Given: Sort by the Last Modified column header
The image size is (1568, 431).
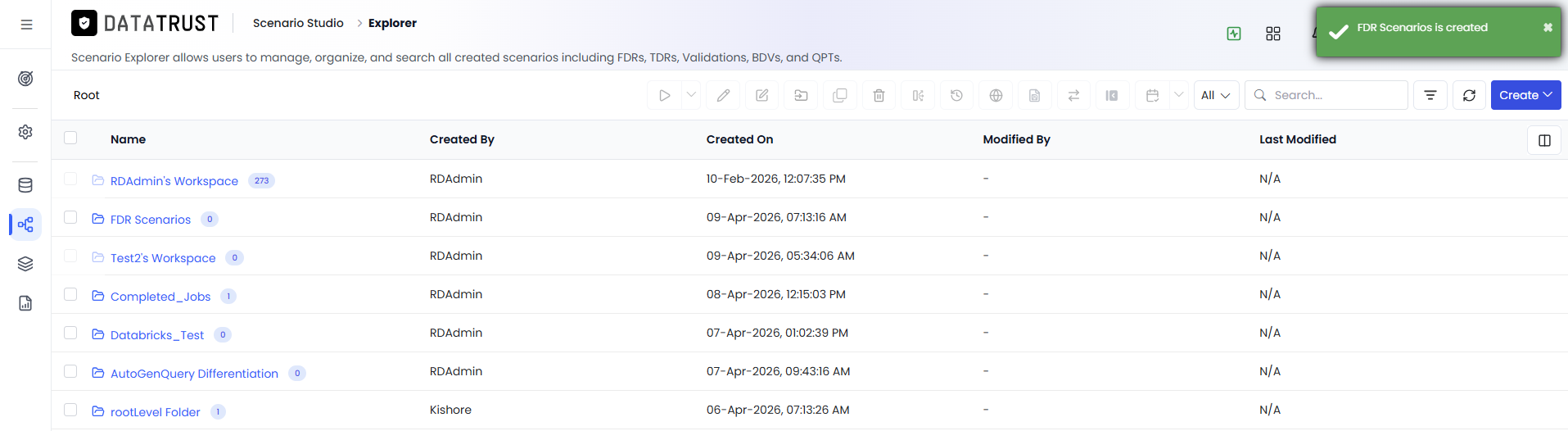Looking at the screenshot, I should (1298, 139).
